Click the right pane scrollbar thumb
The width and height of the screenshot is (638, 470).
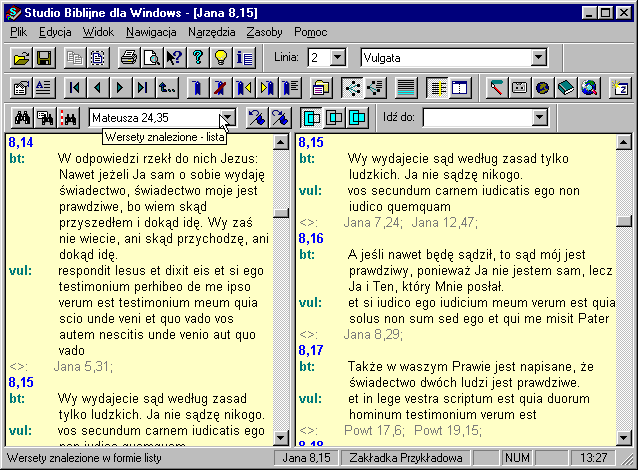(x=624, y=221)
